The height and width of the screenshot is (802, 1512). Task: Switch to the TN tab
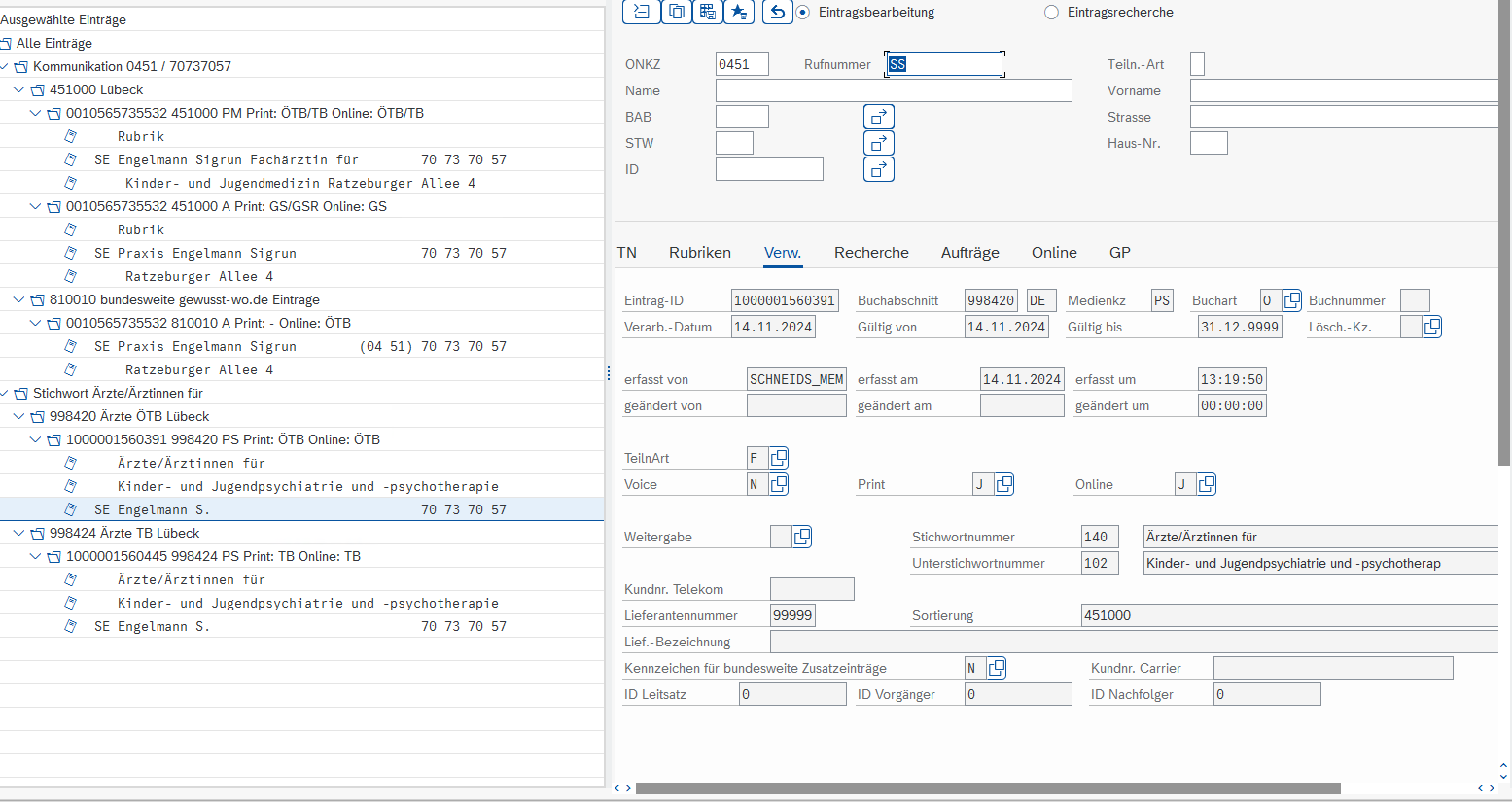pyautogui.click(x=627, y=253)
